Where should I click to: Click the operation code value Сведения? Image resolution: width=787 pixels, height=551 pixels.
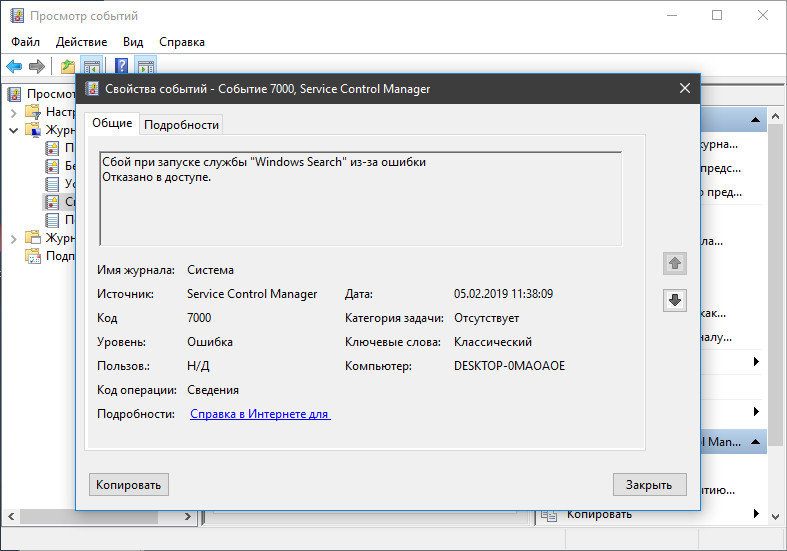[213, 390]
